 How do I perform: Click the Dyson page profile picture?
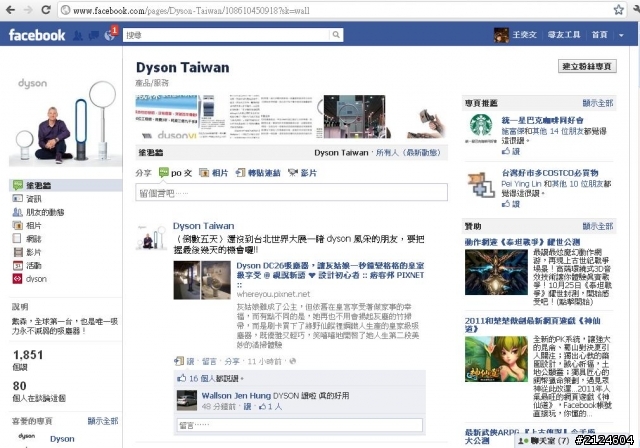(x=65, y=122)
